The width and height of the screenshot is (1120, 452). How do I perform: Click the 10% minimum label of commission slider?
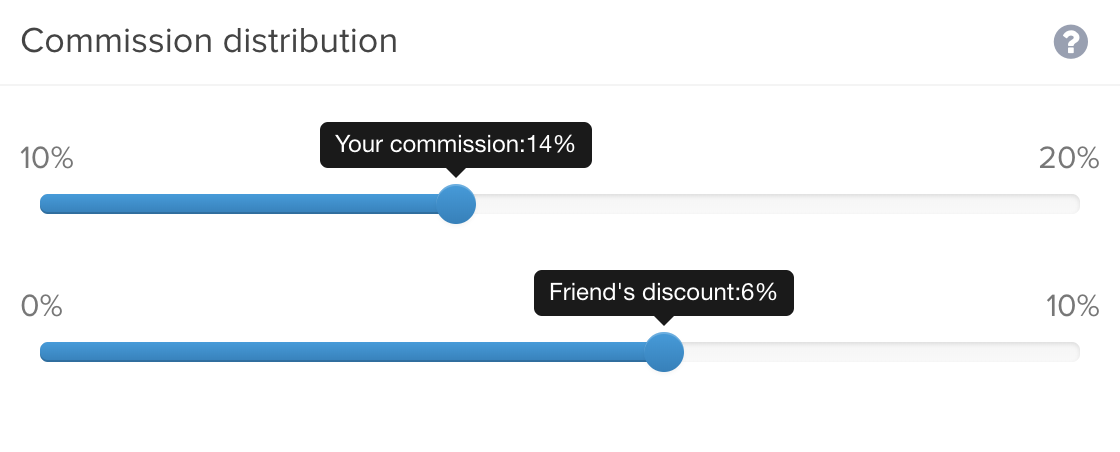(x=46, y=159)
